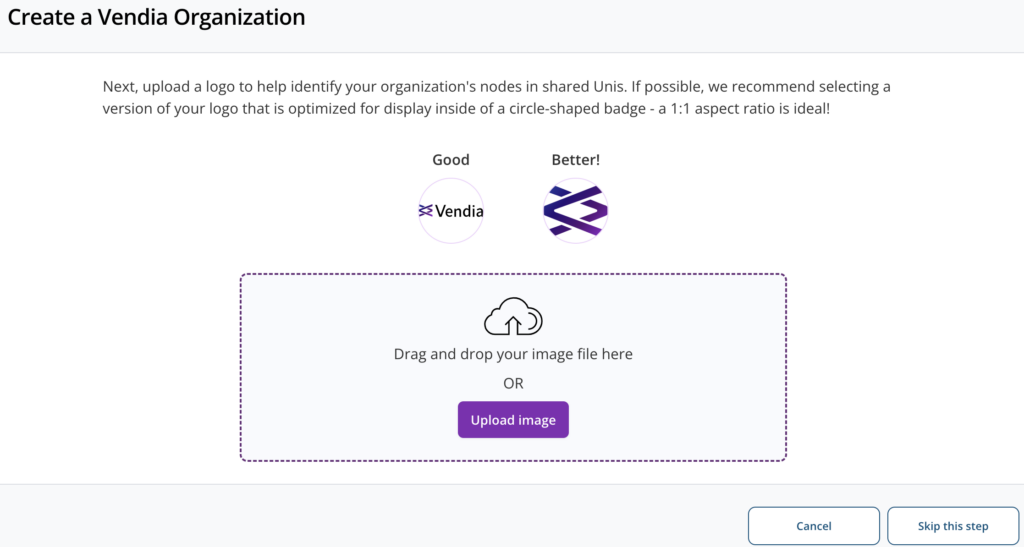The image size is (1024, 547).
Task: Click the "OR" separator text
Action: click(513, 383)
